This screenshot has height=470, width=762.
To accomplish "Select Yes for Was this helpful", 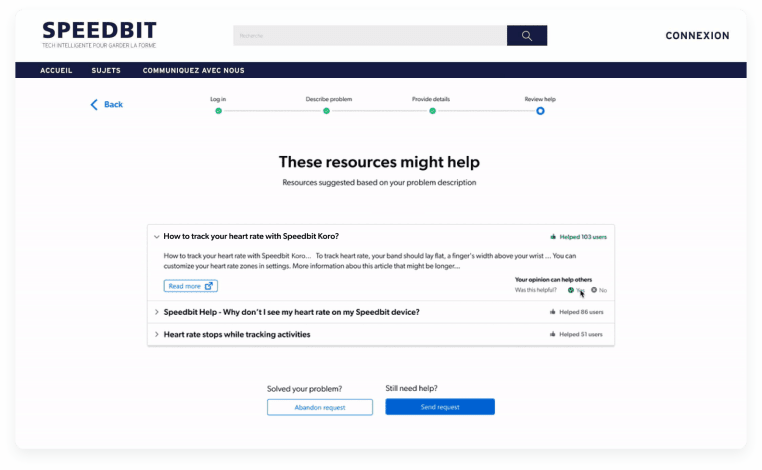I will pos(571,290).
